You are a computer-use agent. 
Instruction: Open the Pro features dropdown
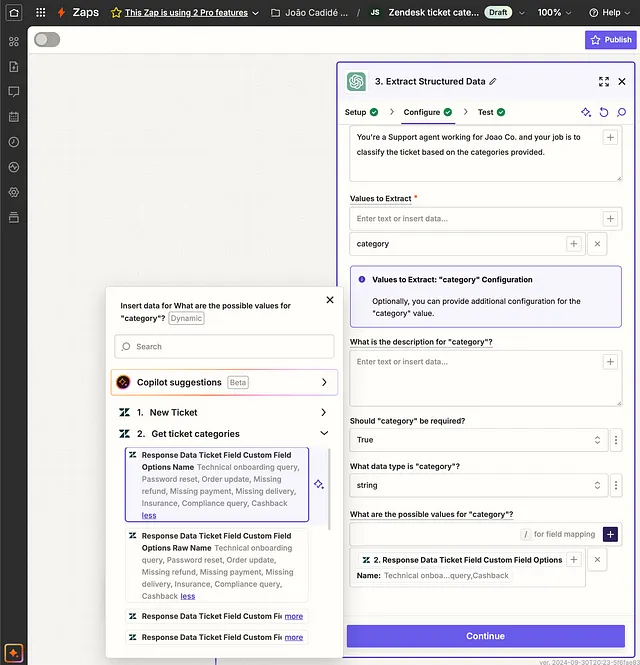pyautogui.click(x=256, y=13)
